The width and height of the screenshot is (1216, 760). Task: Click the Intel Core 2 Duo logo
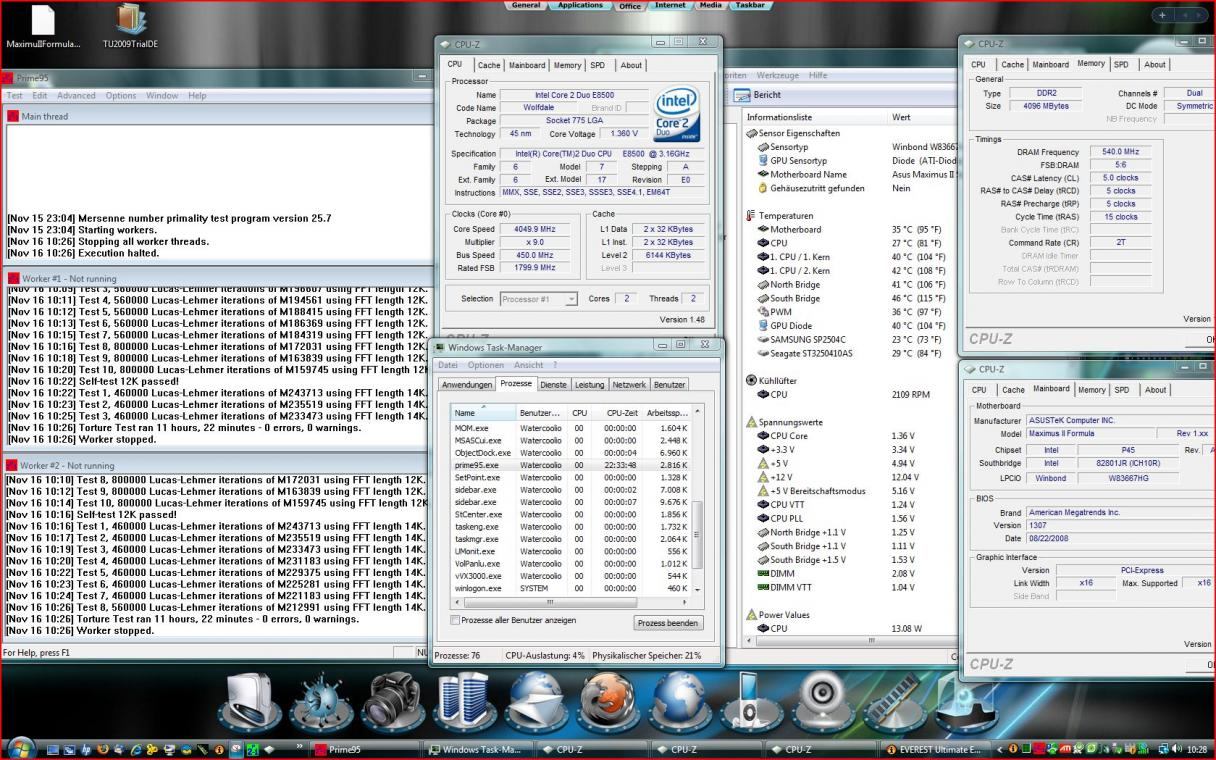(676, 115)
